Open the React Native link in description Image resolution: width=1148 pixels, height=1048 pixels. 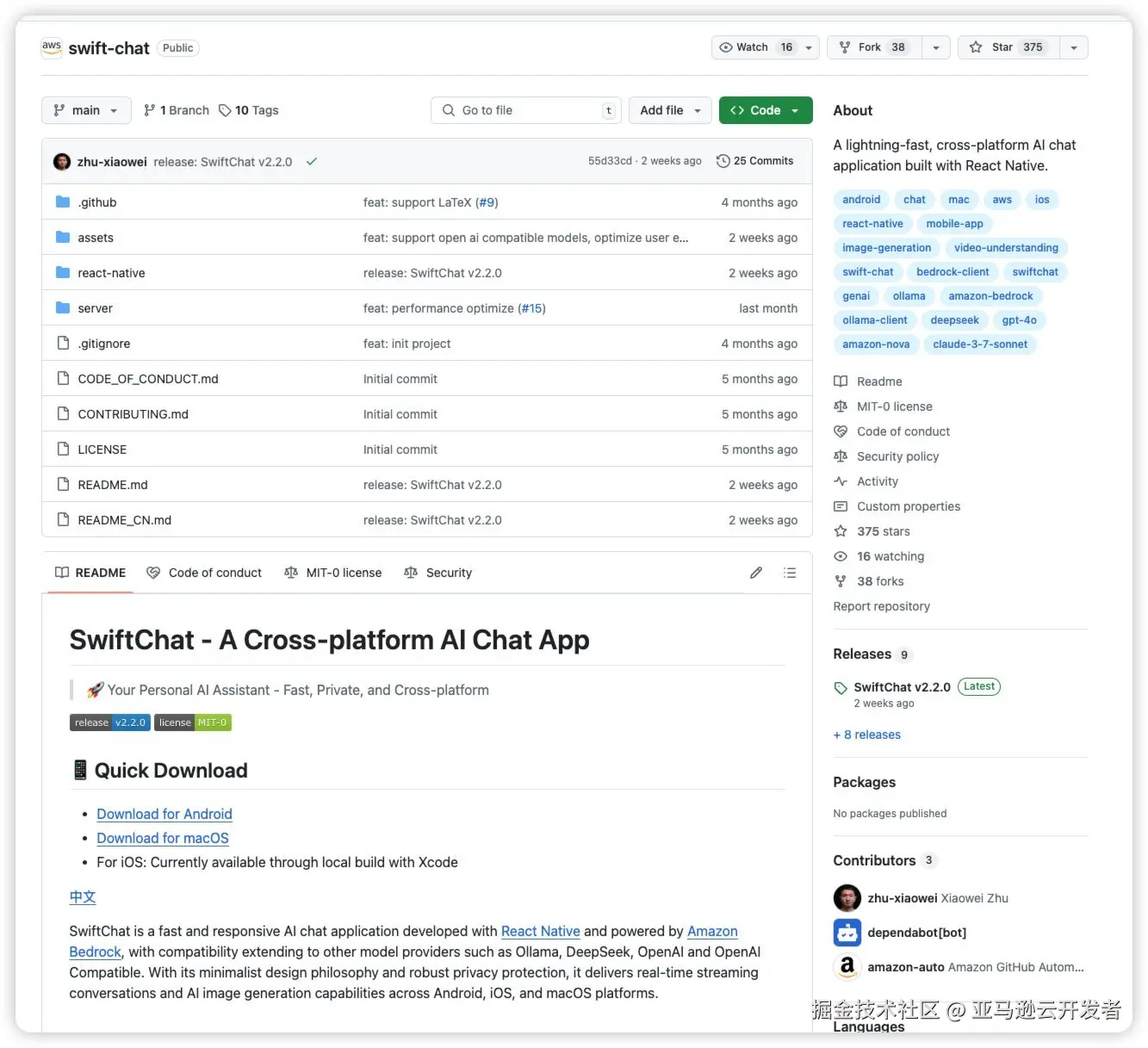[541, 931]
